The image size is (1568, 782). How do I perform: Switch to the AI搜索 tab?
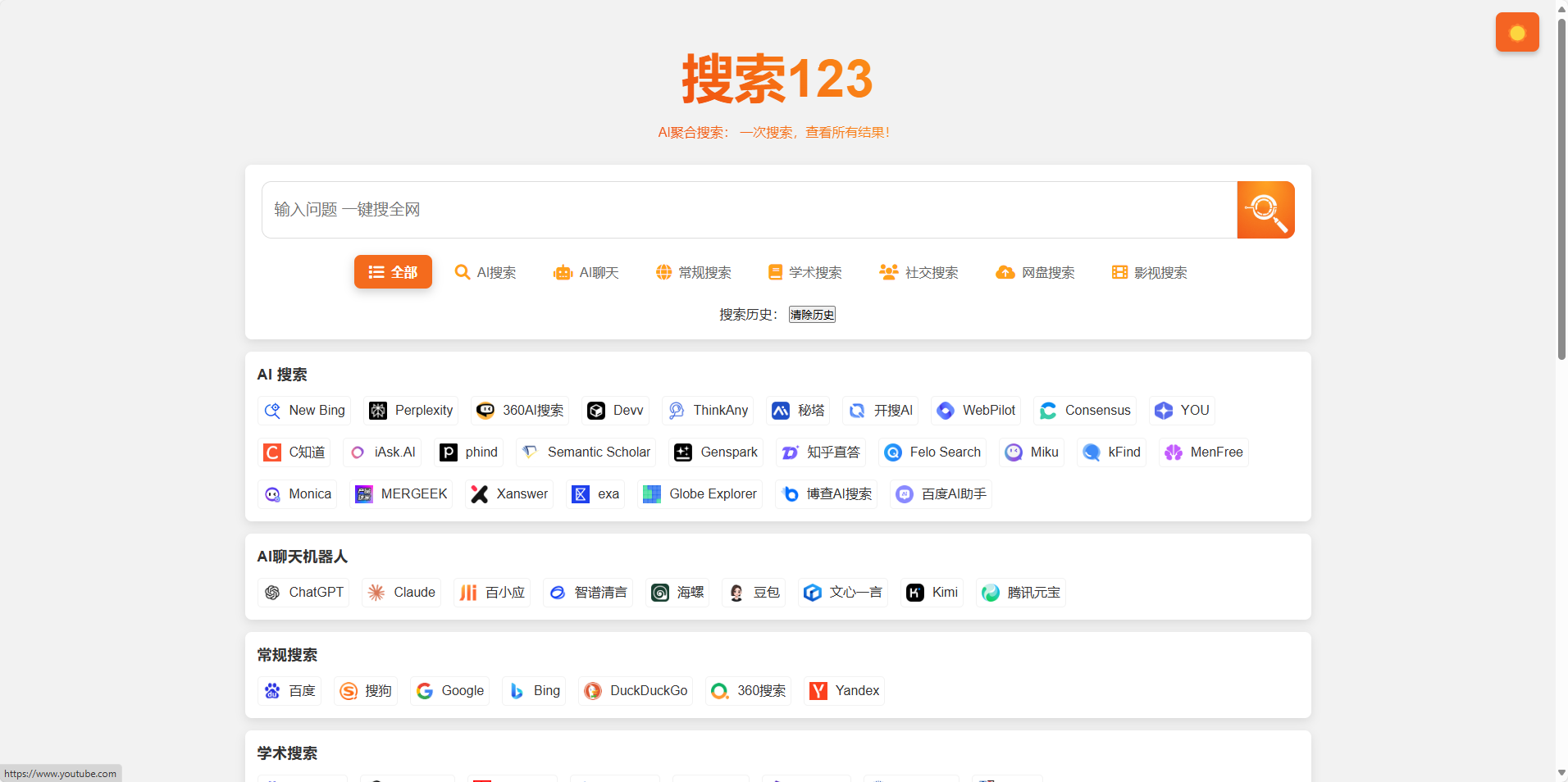(x=485, y=272)
